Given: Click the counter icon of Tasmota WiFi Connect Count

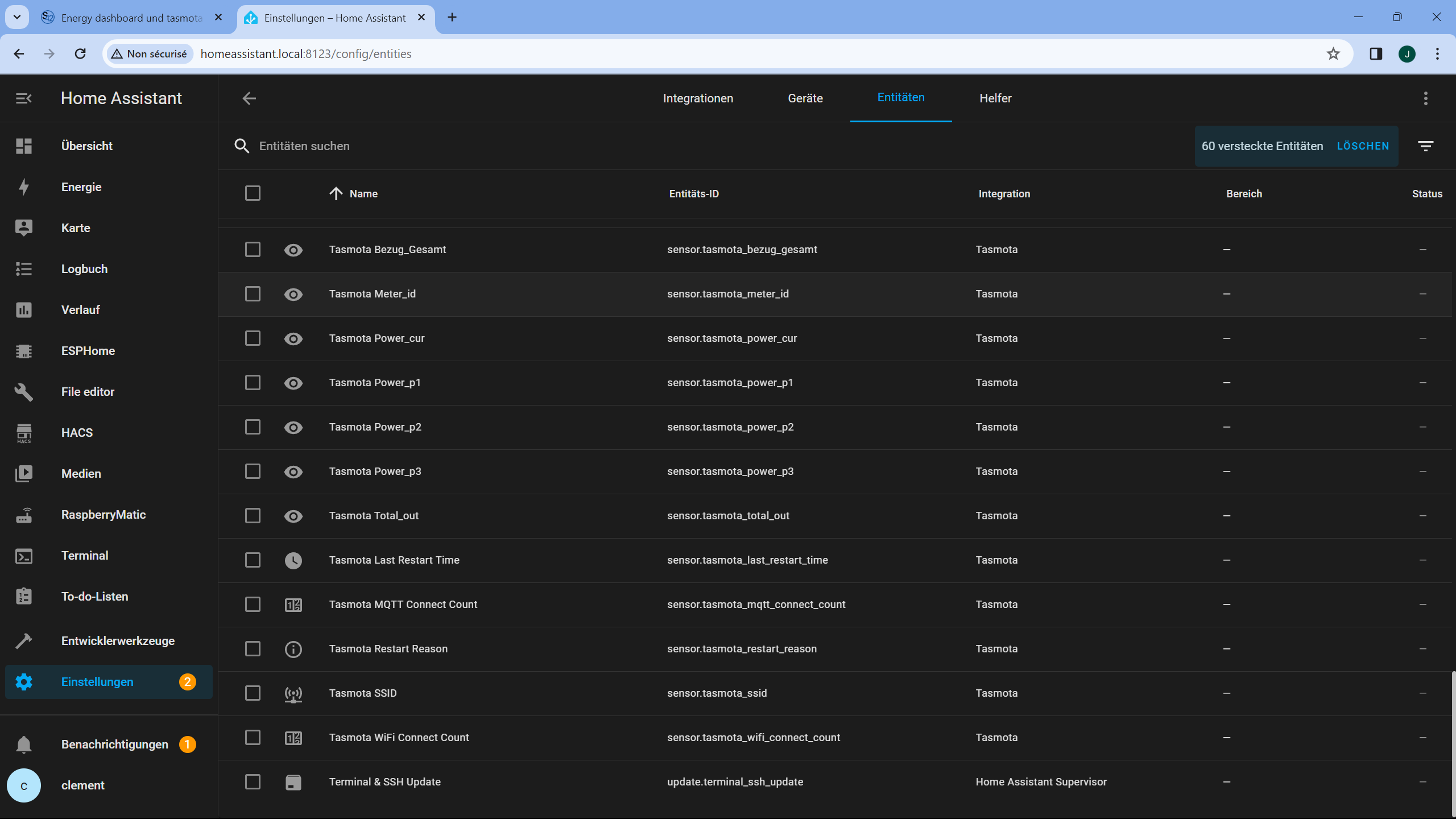Looking at the screenshot, I should [x=293, y=738].
